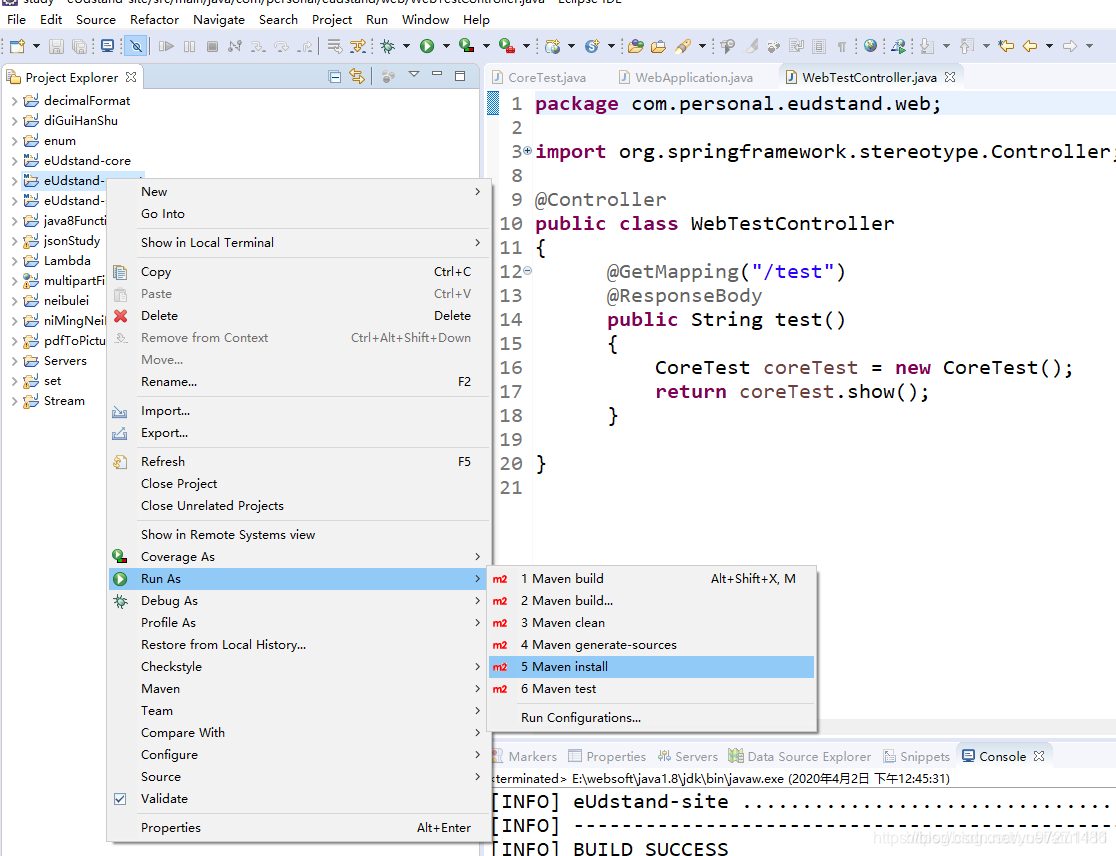Screen dimensions: 1116x856
Task: Open Properties in the context menu
Action: coord(299,828)
